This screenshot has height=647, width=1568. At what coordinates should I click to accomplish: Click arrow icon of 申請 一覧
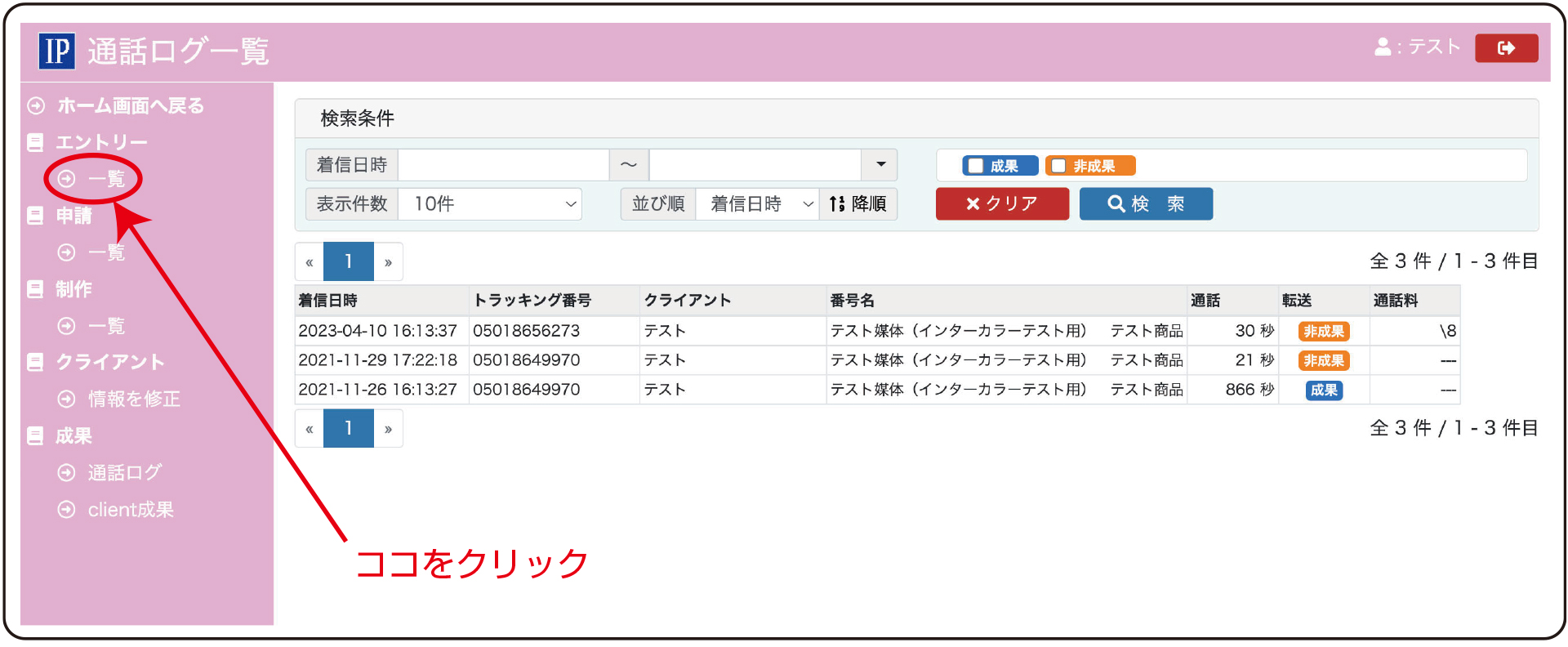(x=67, y=252)
